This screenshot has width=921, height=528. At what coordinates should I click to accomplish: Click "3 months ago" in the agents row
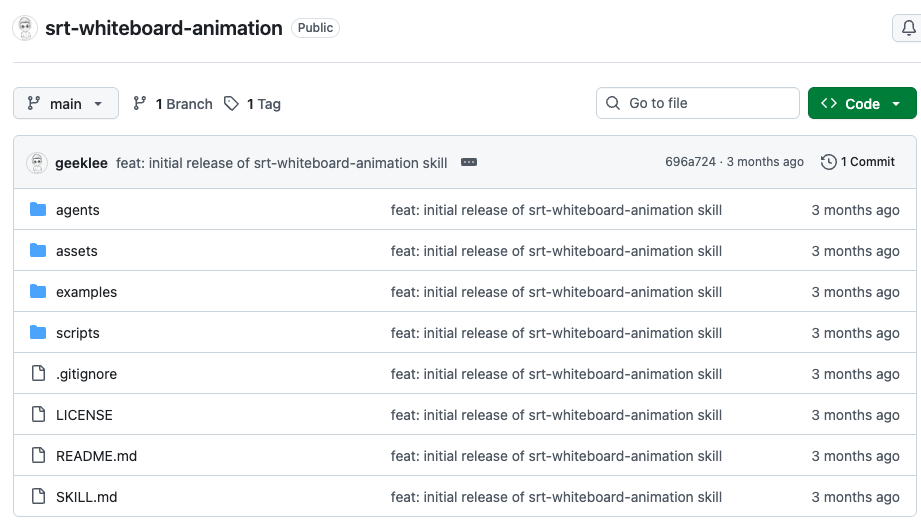pos(855,210)
